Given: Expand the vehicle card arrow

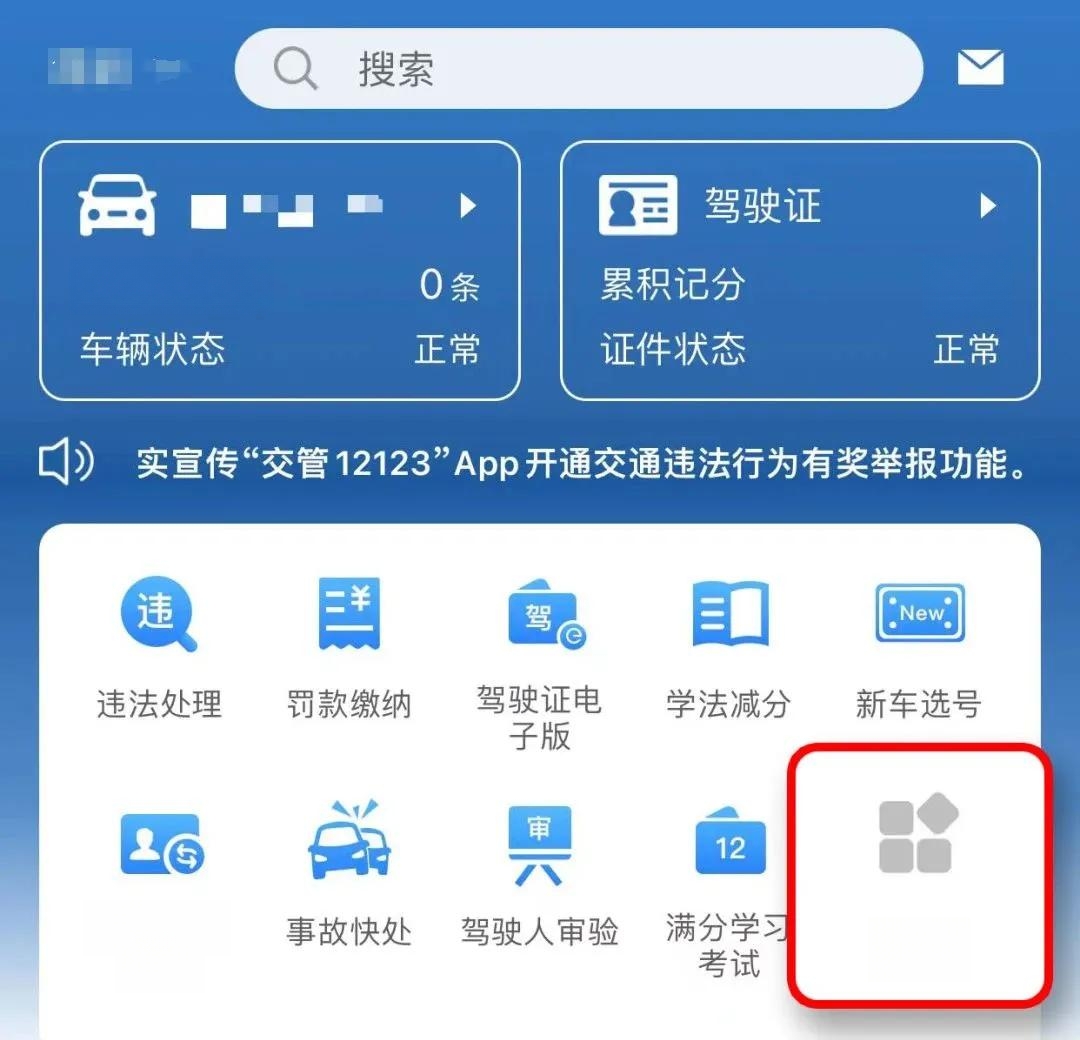Looking at the screenshot, I should (x=468, y=205).
